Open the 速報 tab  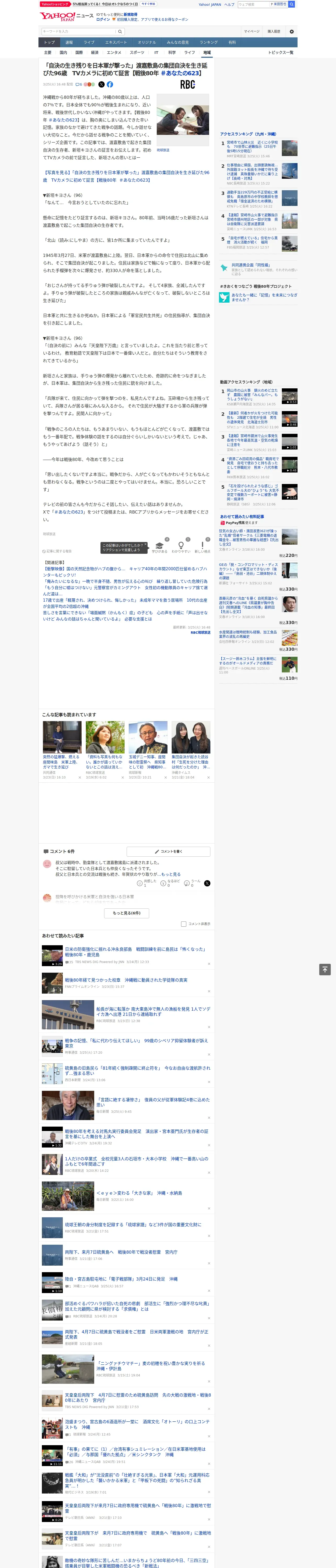pos(69,43)
